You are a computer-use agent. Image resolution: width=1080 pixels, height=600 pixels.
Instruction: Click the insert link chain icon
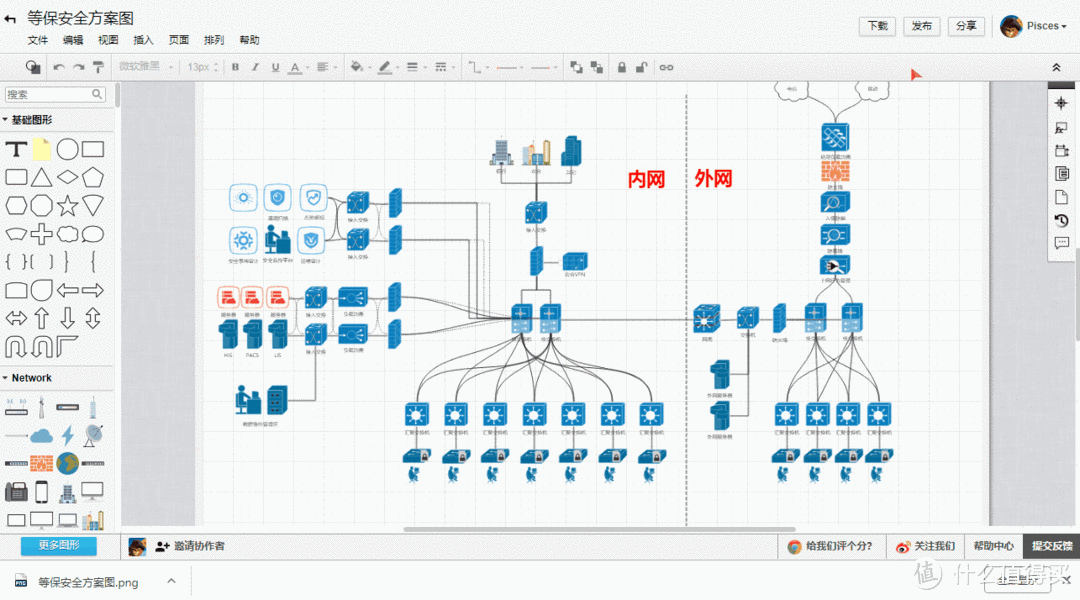666,67
